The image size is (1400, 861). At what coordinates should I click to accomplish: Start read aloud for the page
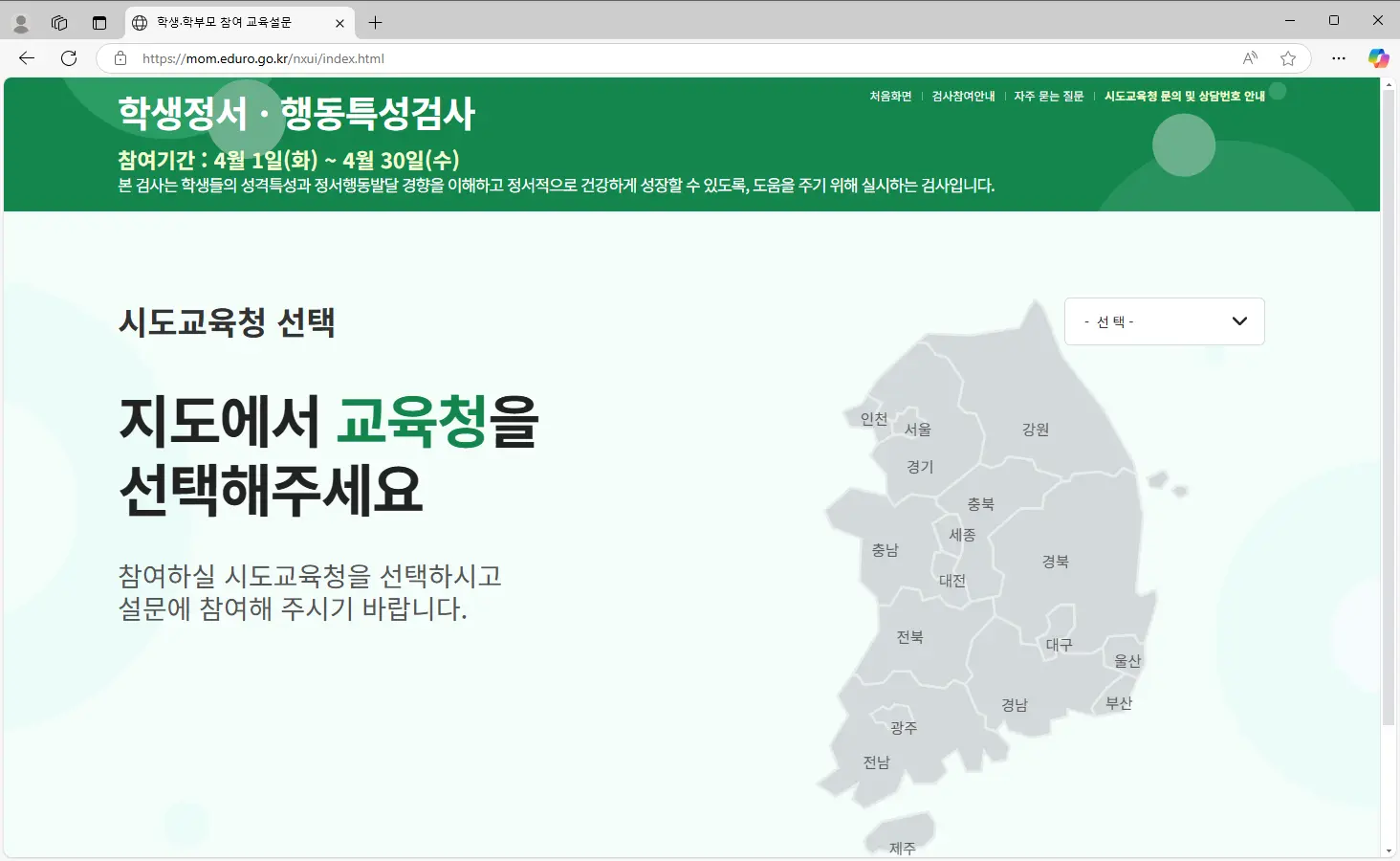tap(1250, 58)
